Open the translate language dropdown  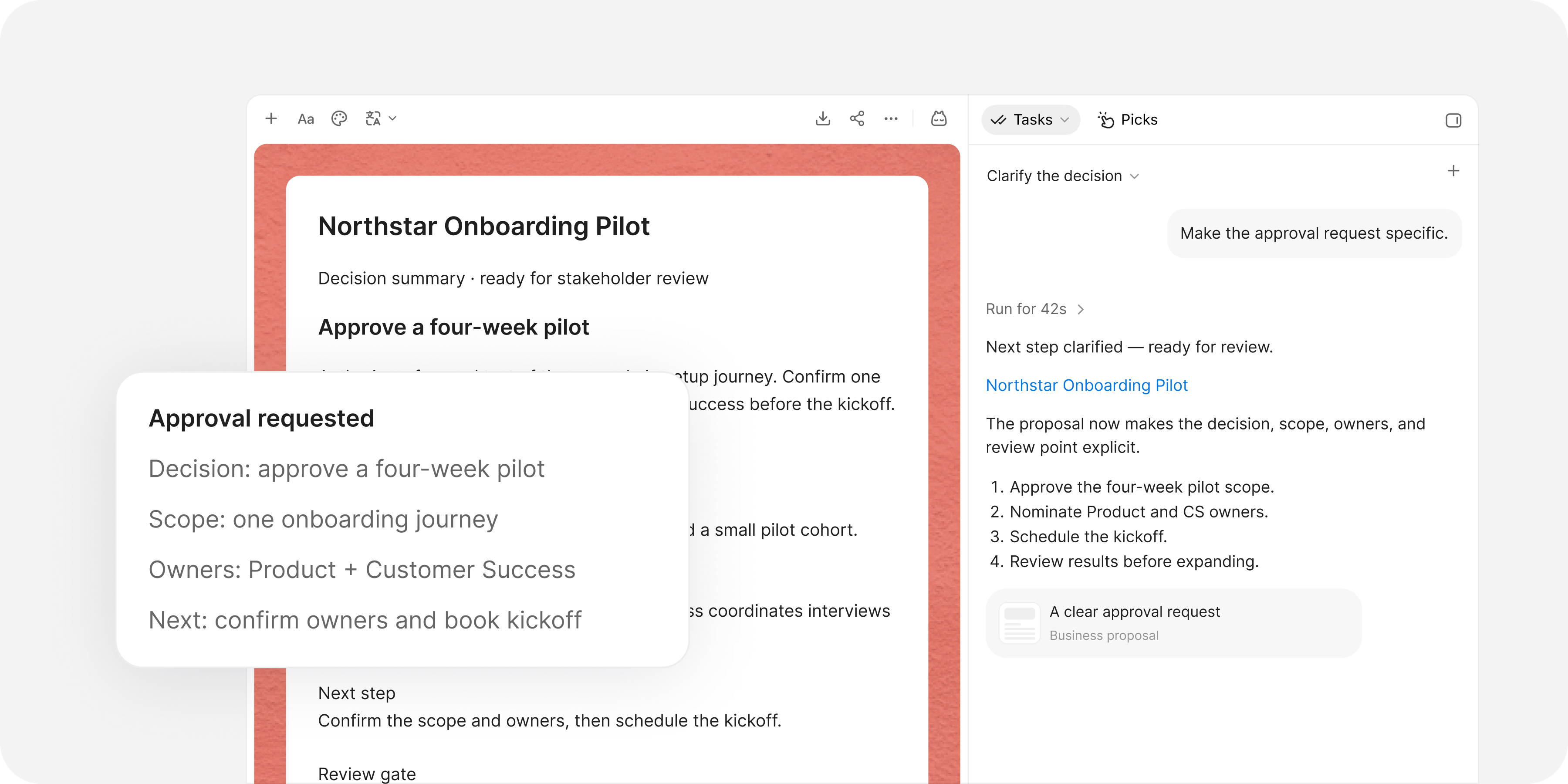pos(380,119)
